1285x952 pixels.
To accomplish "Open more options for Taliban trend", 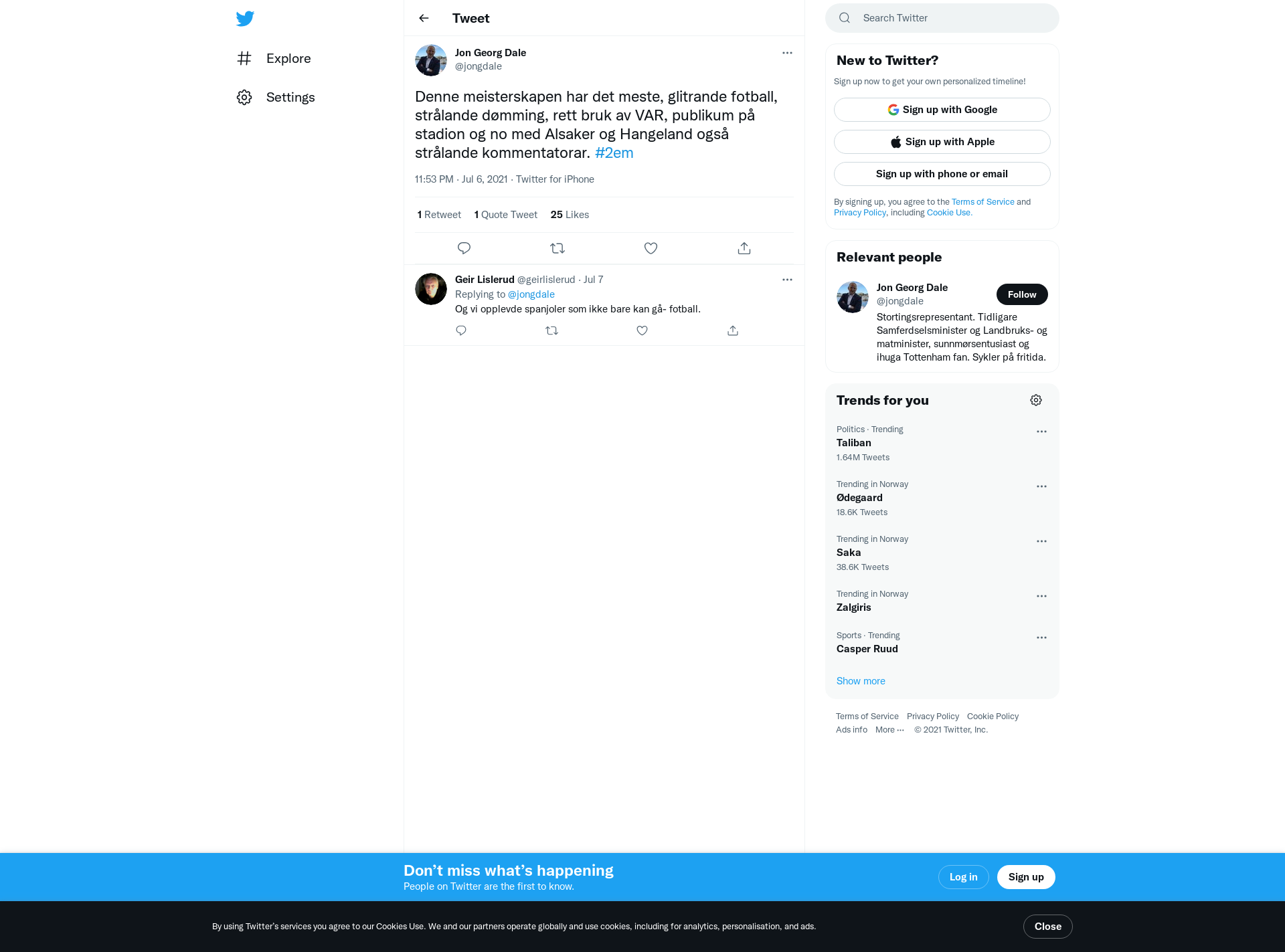I will pyautogui.click(x=1041, y=432).
